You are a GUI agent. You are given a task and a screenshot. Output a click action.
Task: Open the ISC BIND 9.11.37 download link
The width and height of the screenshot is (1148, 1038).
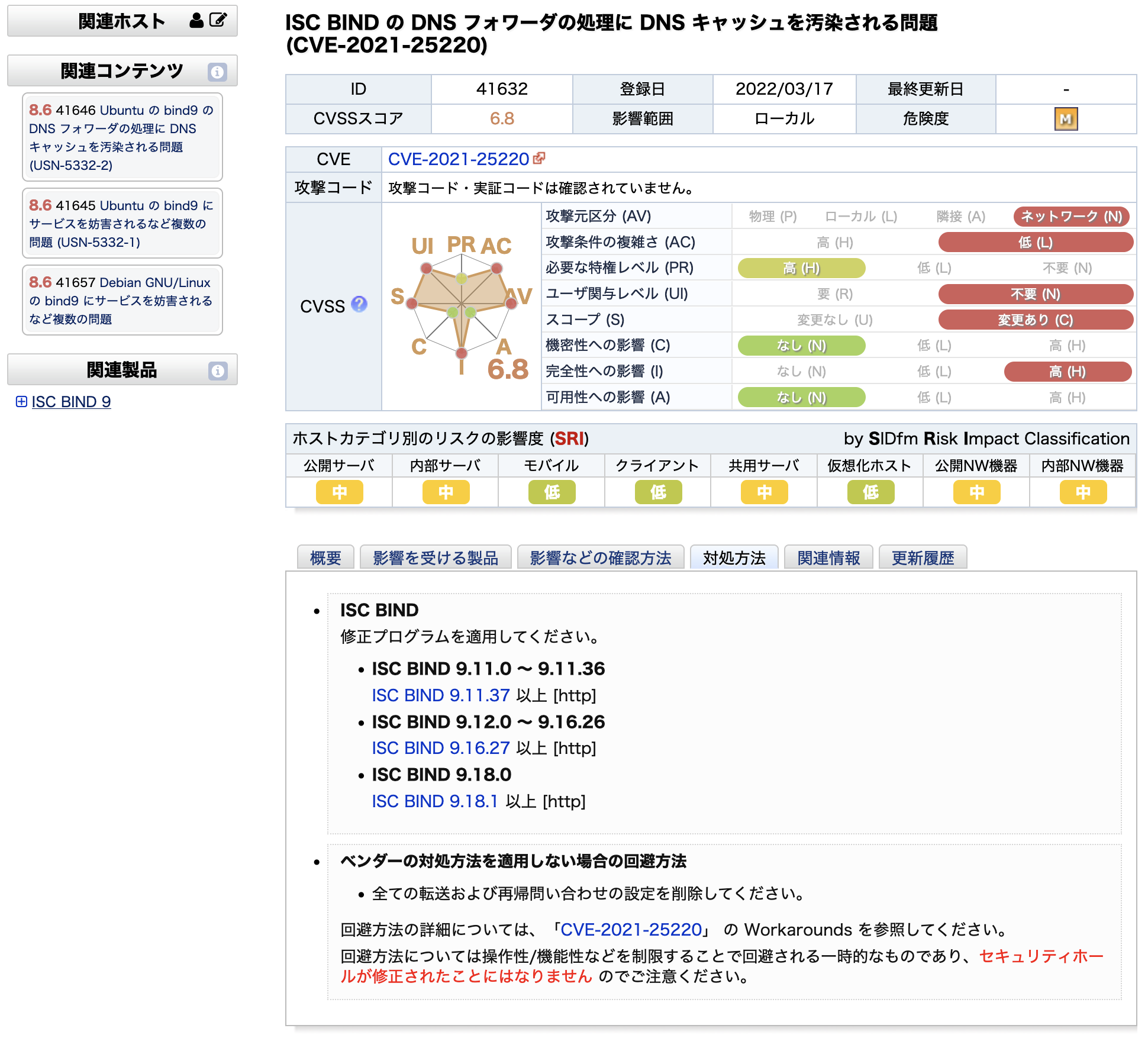[441, 695]
